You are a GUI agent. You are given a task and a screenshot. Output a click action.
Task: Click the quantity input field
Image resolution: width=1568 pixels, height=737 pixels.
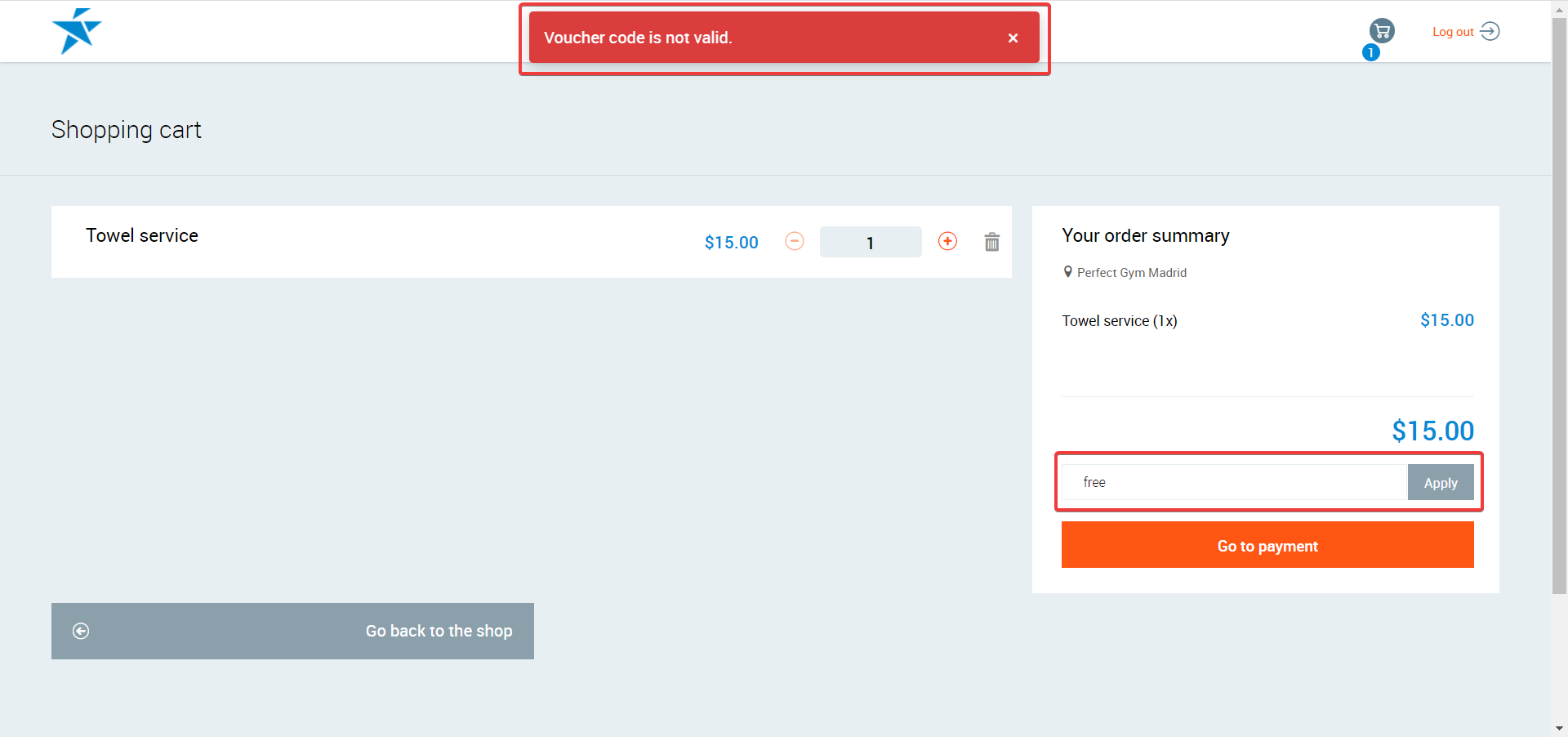click(x=870, y=243)
